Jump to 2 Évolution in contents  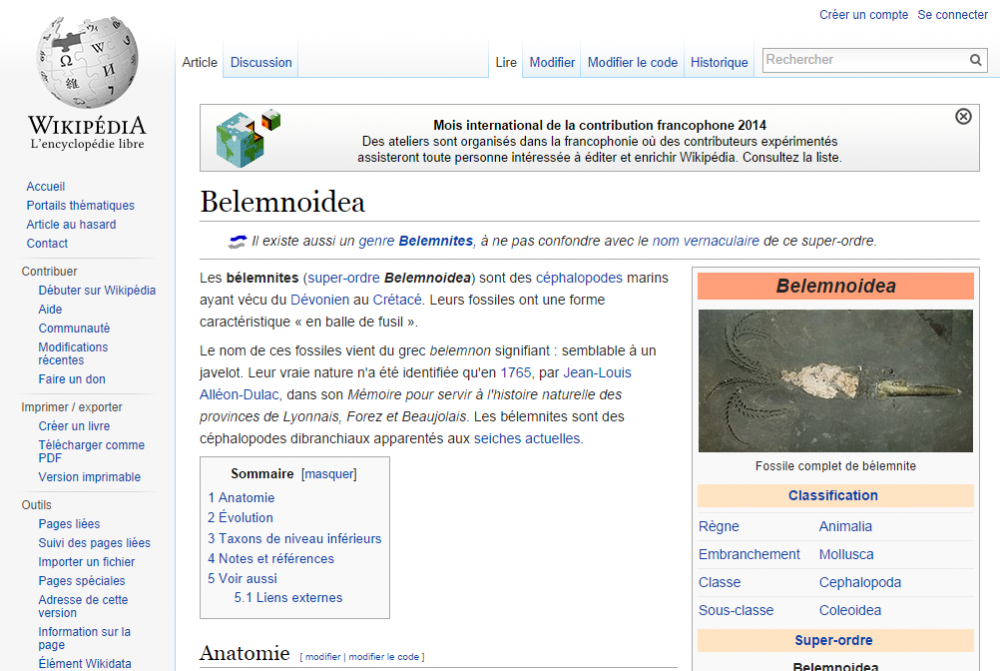240,517
